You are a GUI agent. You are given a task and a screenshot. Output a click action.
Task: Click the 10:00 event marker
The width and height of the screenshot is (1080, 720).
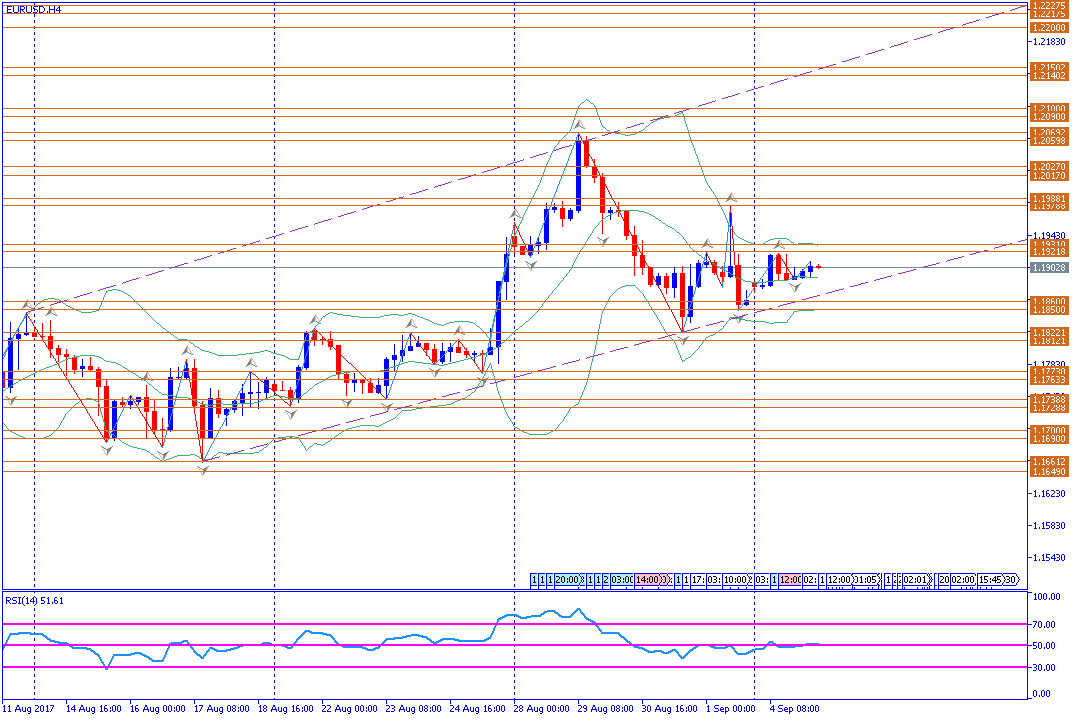tap(737, 579)
